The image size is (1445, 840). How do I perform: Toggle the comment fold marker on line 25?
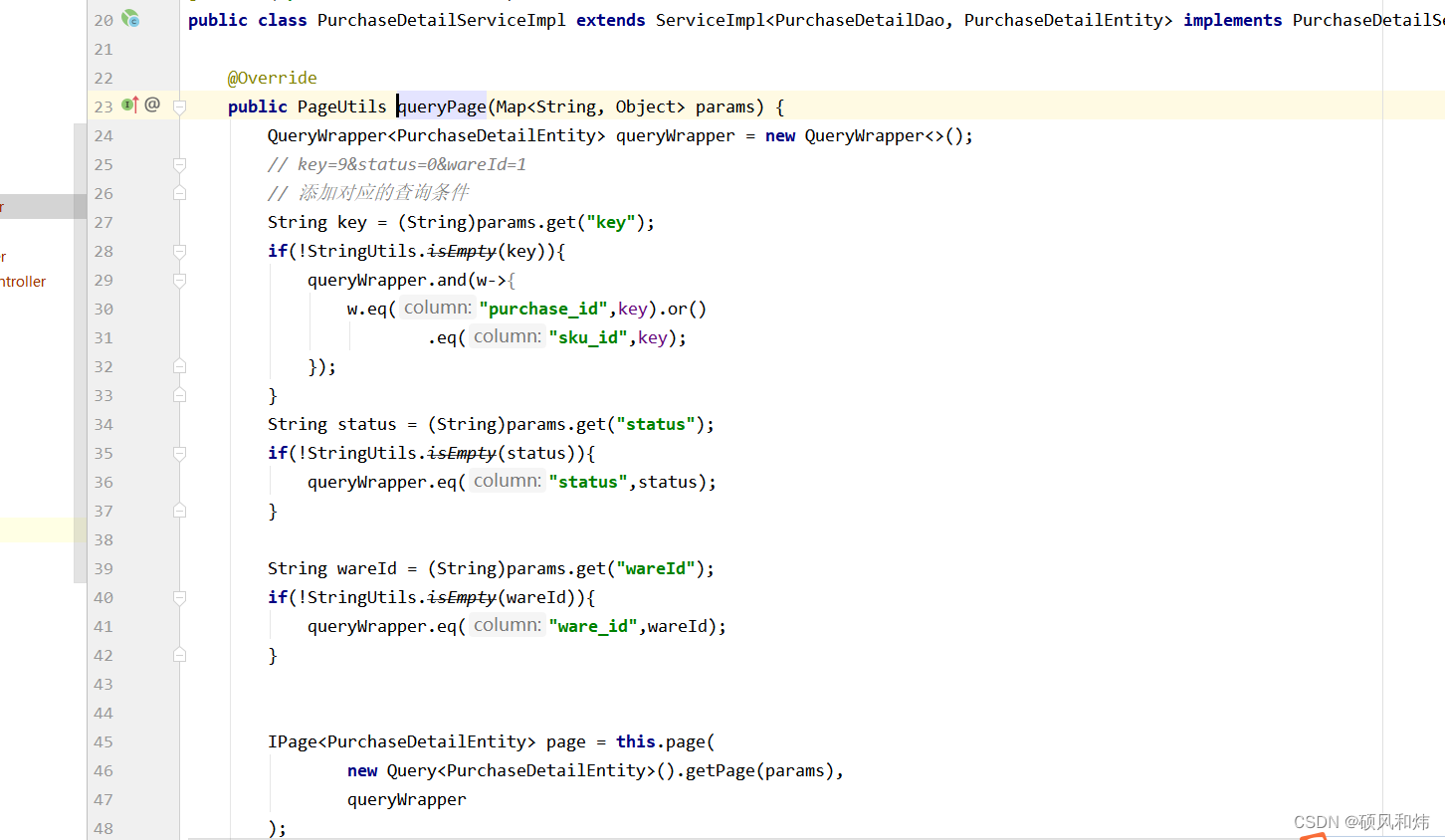[179, 164]
